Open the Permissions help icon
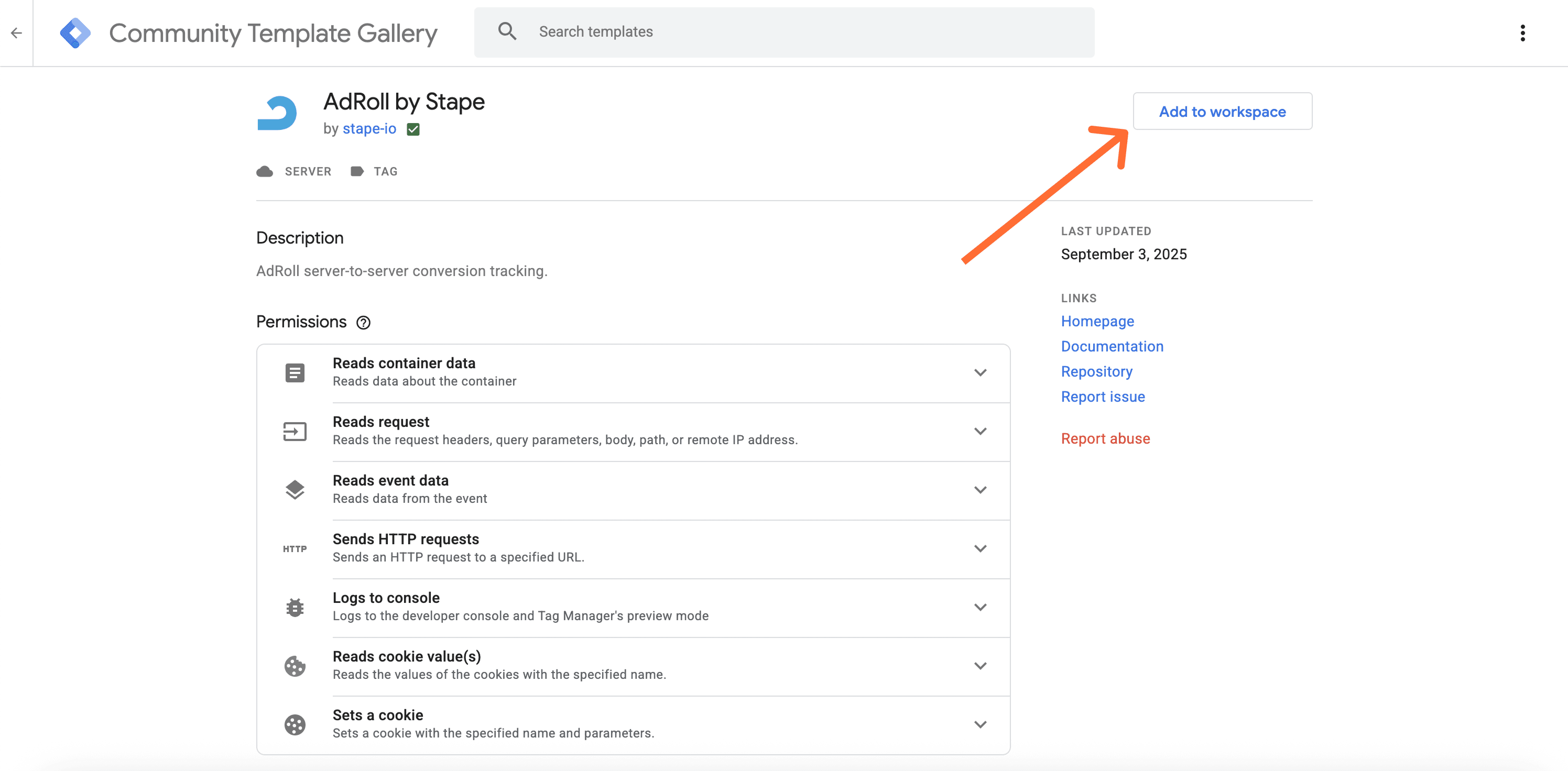This screenshot has width=1568, height=771. coord(363,323)
